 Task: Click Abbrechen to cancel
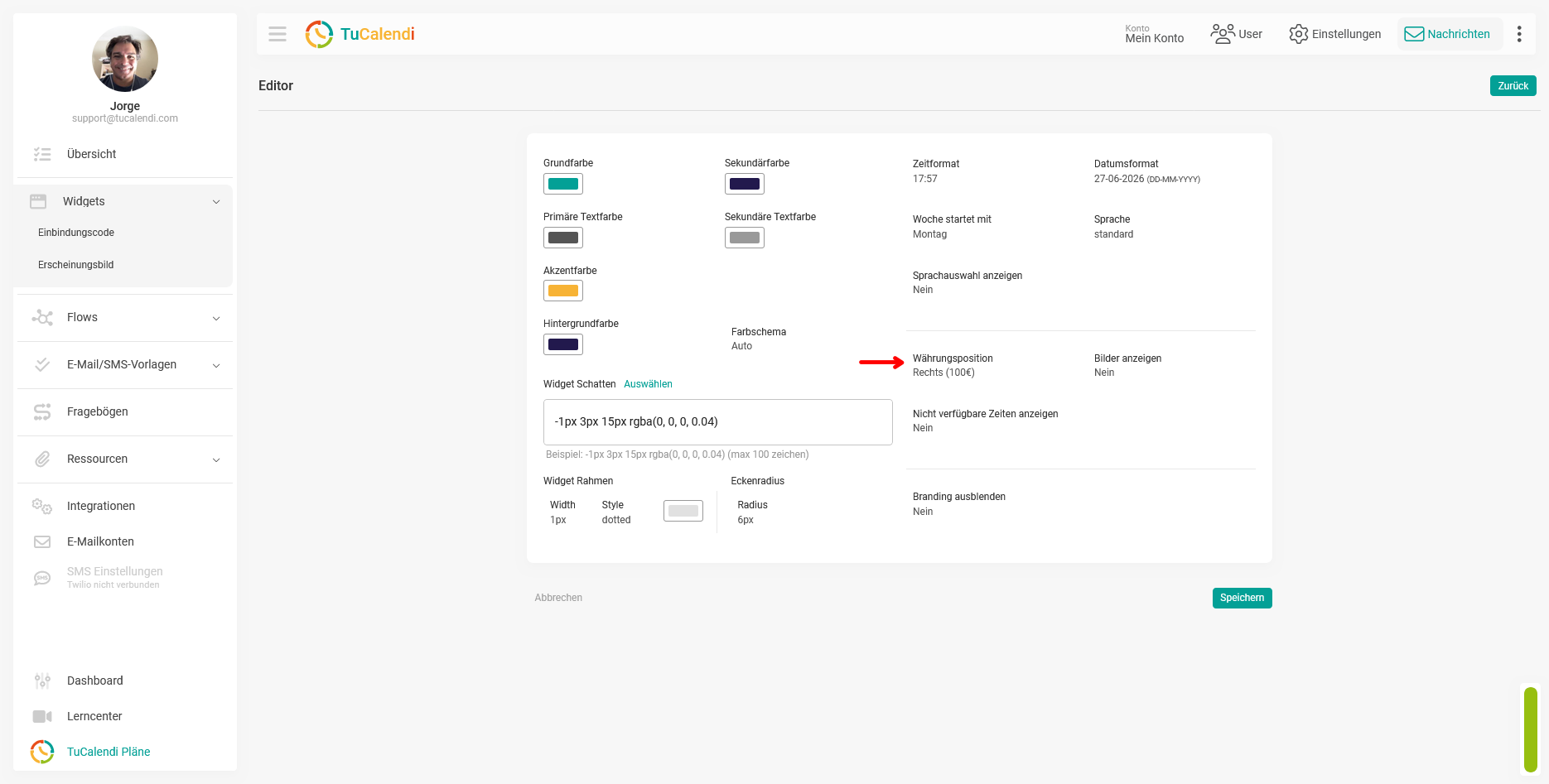[x=558, y=598]
